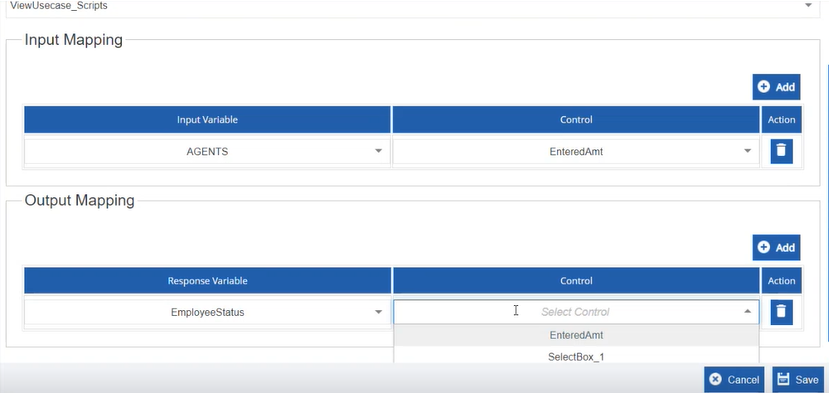This screenshot has height=393, width=829.
Task: Choose EnteredAmt from the control options list
Action: pos(576,335)
